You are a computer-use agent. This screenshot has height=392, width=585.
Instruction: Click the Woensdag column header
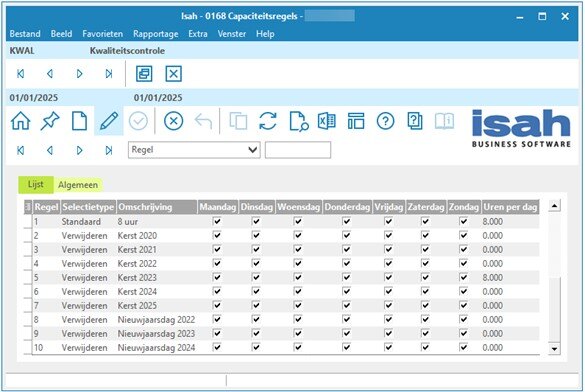pos(298,207)
